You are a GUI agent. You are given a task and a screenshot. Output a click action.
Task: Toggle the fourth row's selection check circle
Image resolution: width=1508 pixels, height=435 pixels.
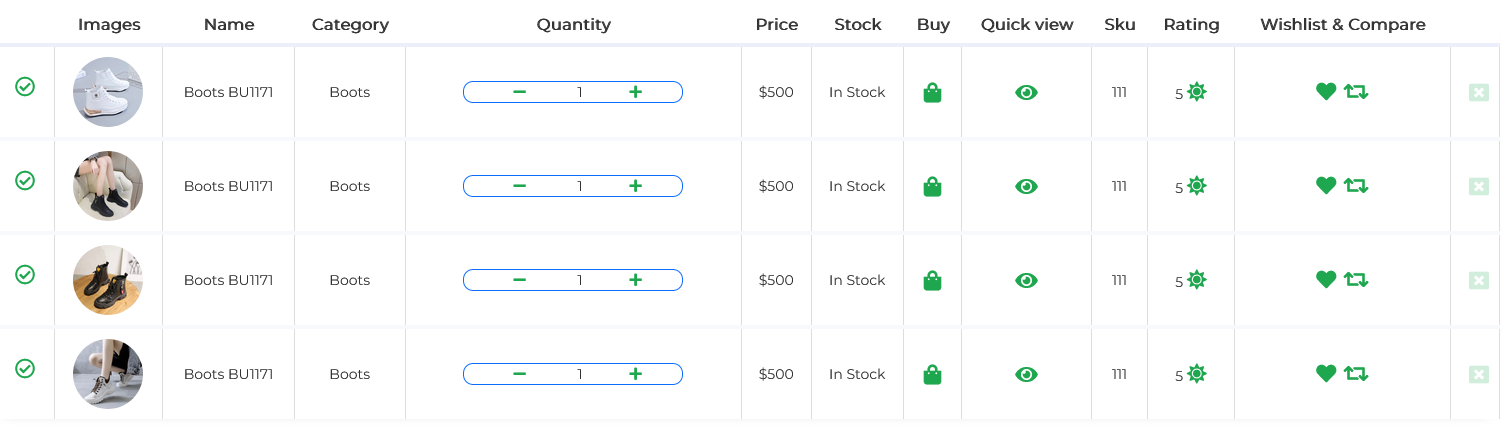(x=25, y=369)
